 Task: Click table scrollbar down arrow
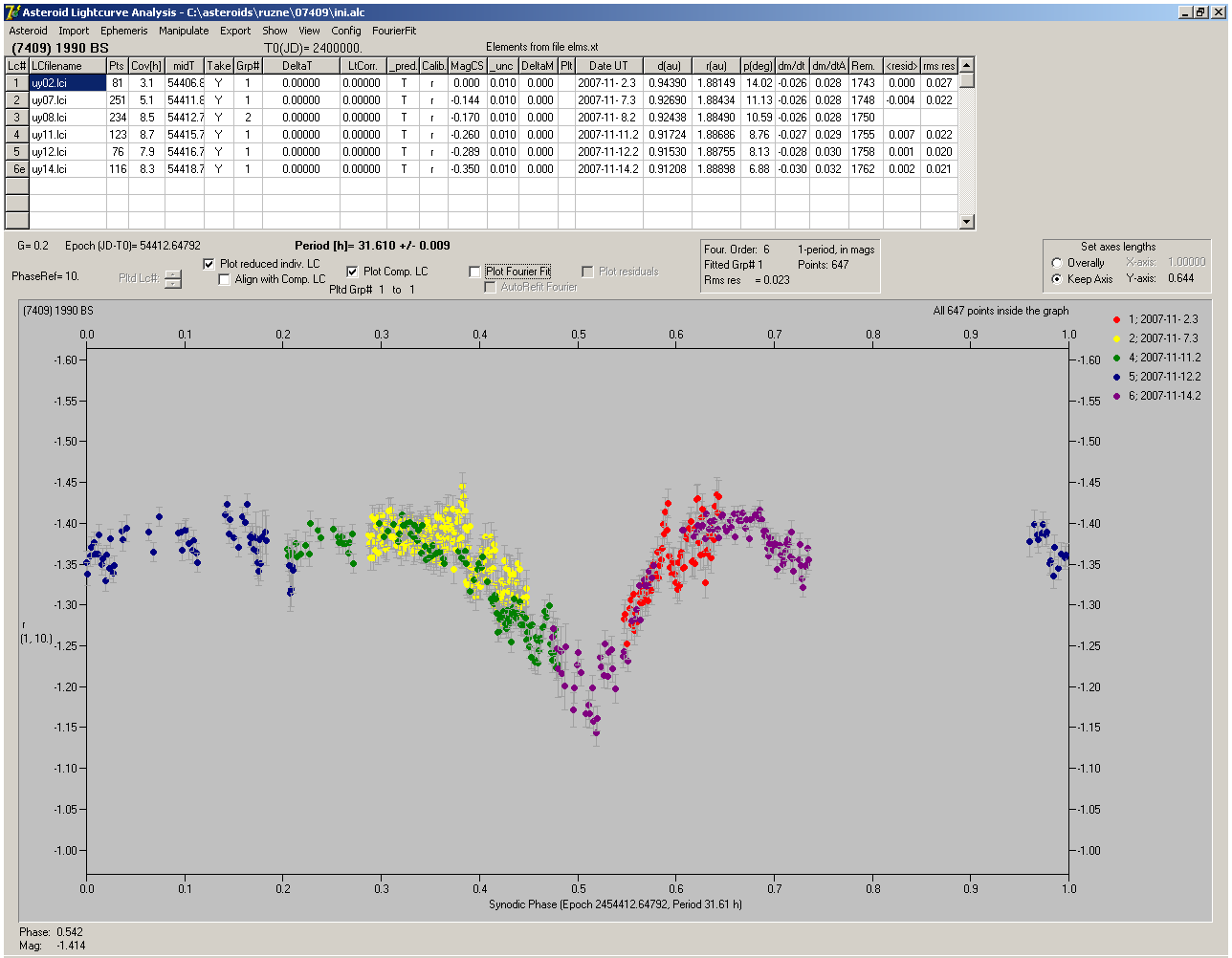click(966, 222)
